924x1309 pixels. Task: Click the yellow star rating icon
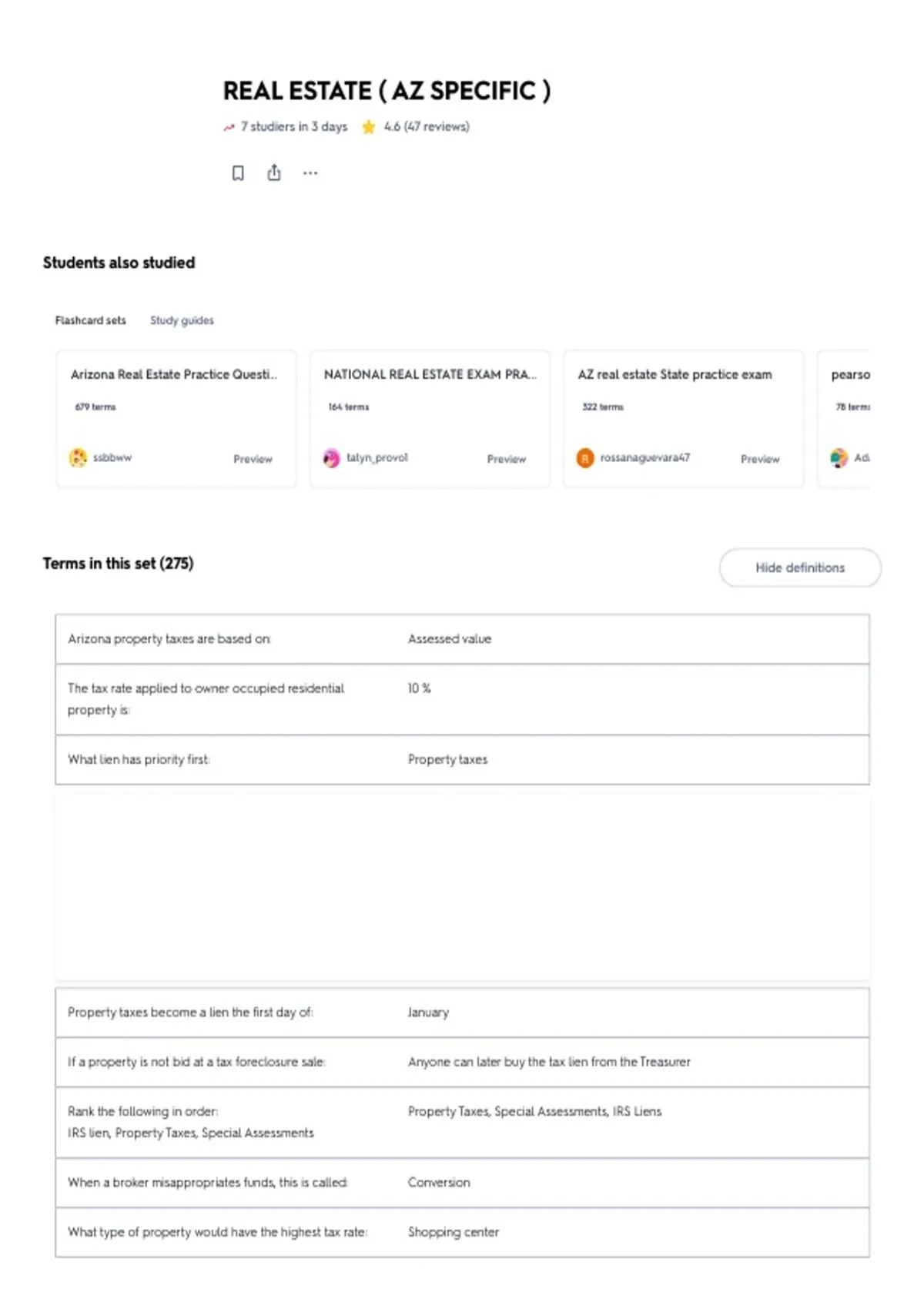pos(369,127)
